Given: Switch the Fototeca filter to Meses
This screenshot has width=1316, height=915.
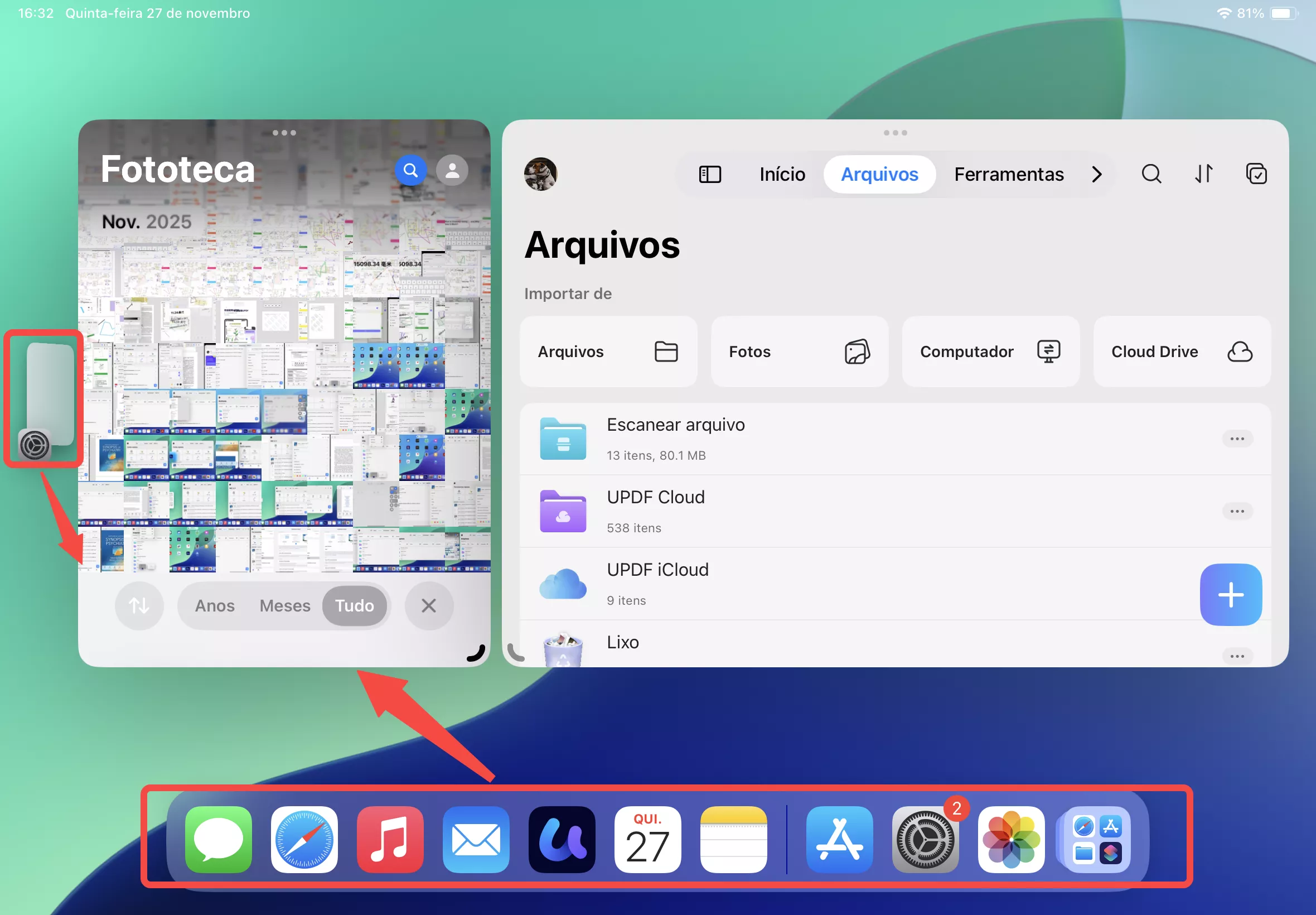Looking at the screenshot, I should (285, 605).
